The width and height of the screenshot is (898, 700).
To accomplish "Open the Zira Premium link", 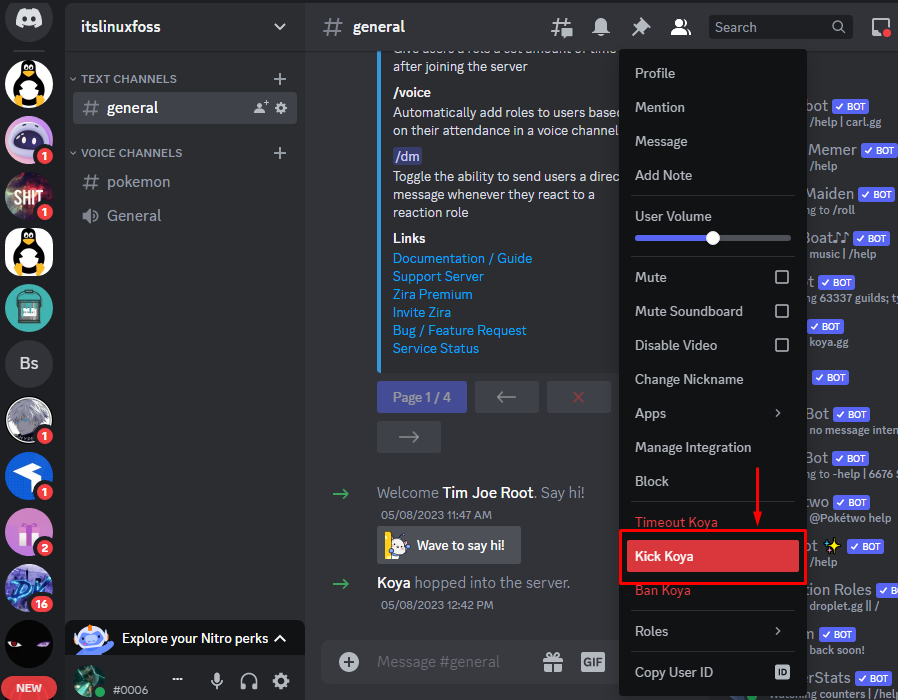I will (x=432, y=294).
